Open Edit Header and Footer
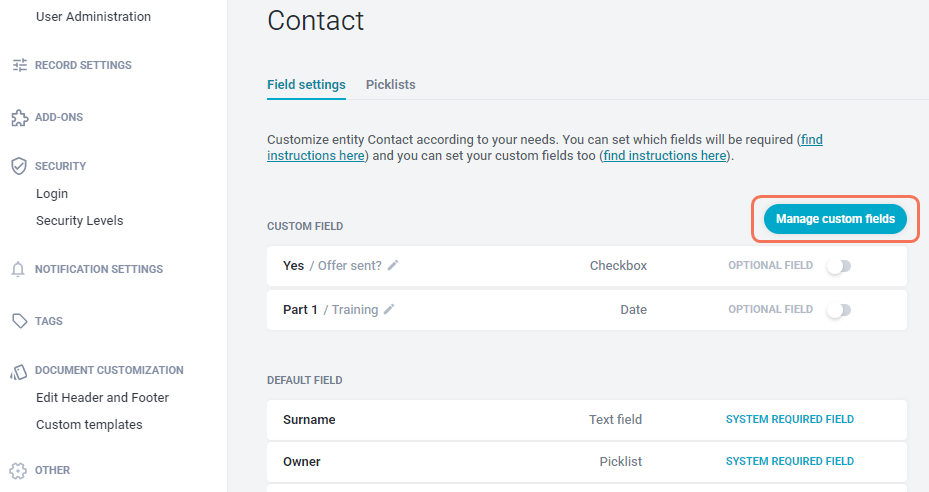 pos(102,398)
